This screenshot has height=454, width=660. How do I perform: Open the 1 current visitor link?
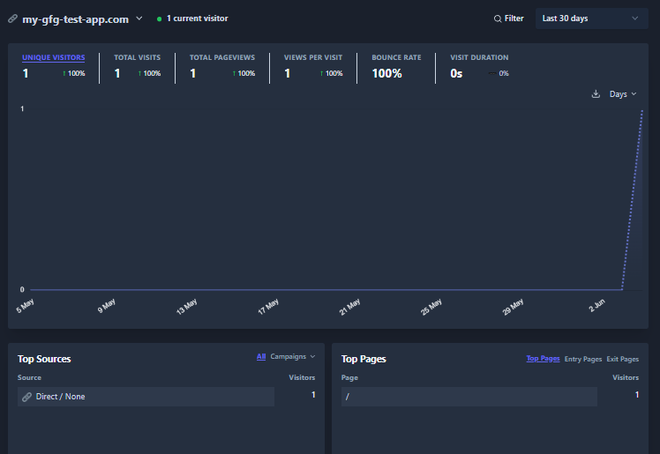[x=197, y=19]
